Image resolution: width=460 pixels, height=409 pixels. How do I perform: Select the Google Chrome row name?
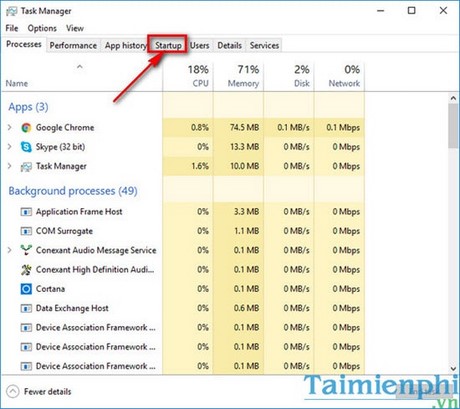(65, 128)
